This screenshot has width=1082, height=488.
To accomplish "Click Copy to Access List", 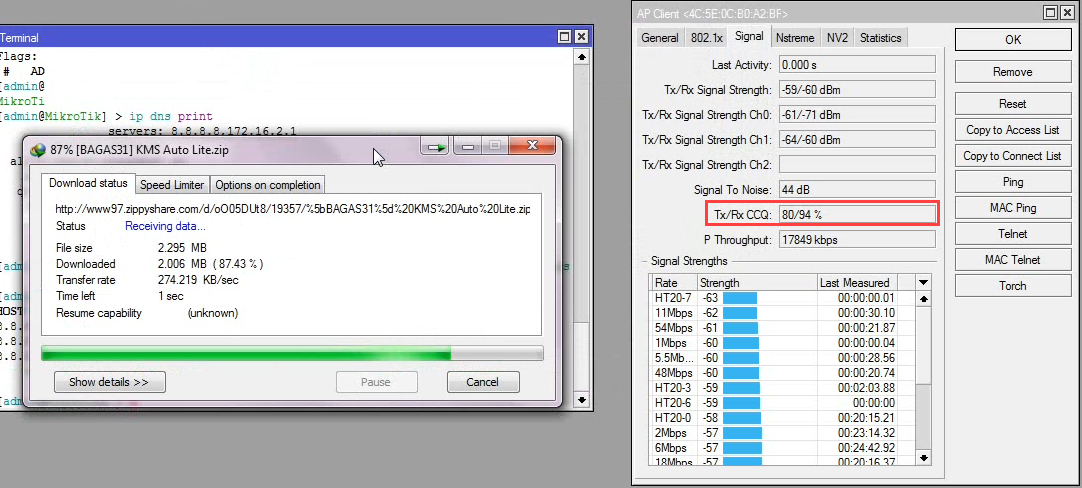I will 1012,130.
